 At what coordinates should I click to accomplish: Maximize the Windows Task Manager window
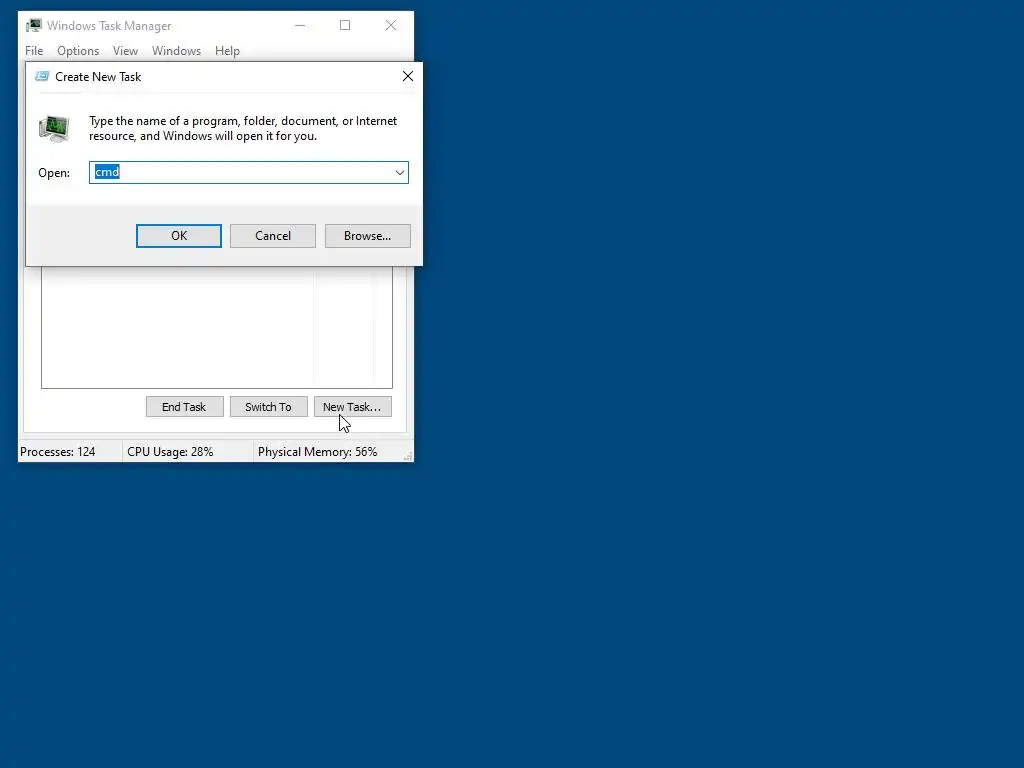pyautogui.click(x=345, y=25)
